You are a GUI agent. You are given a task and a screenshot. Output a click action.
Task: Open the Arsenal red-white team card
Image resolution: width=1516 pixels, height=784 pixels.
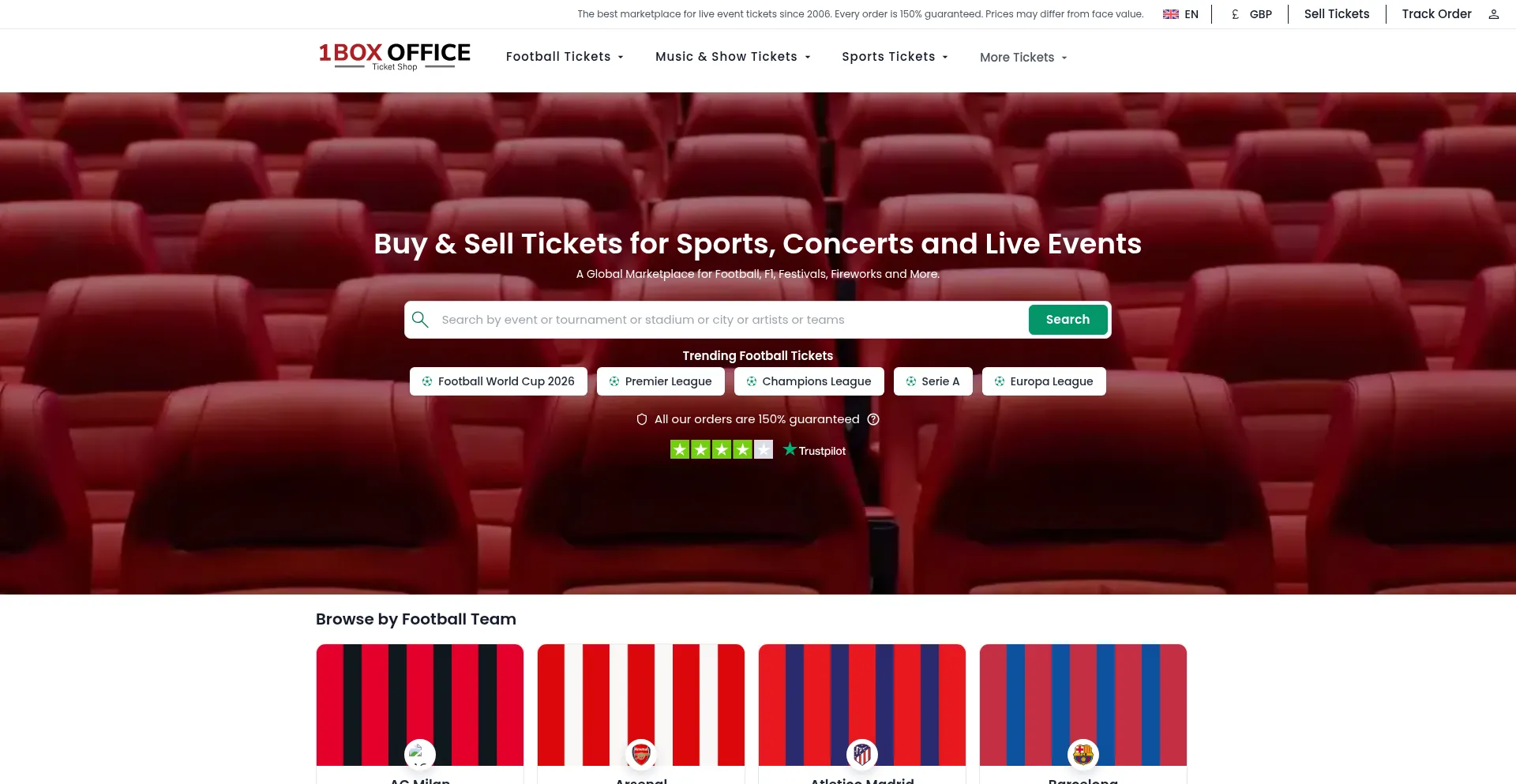(x=641, y=714)
